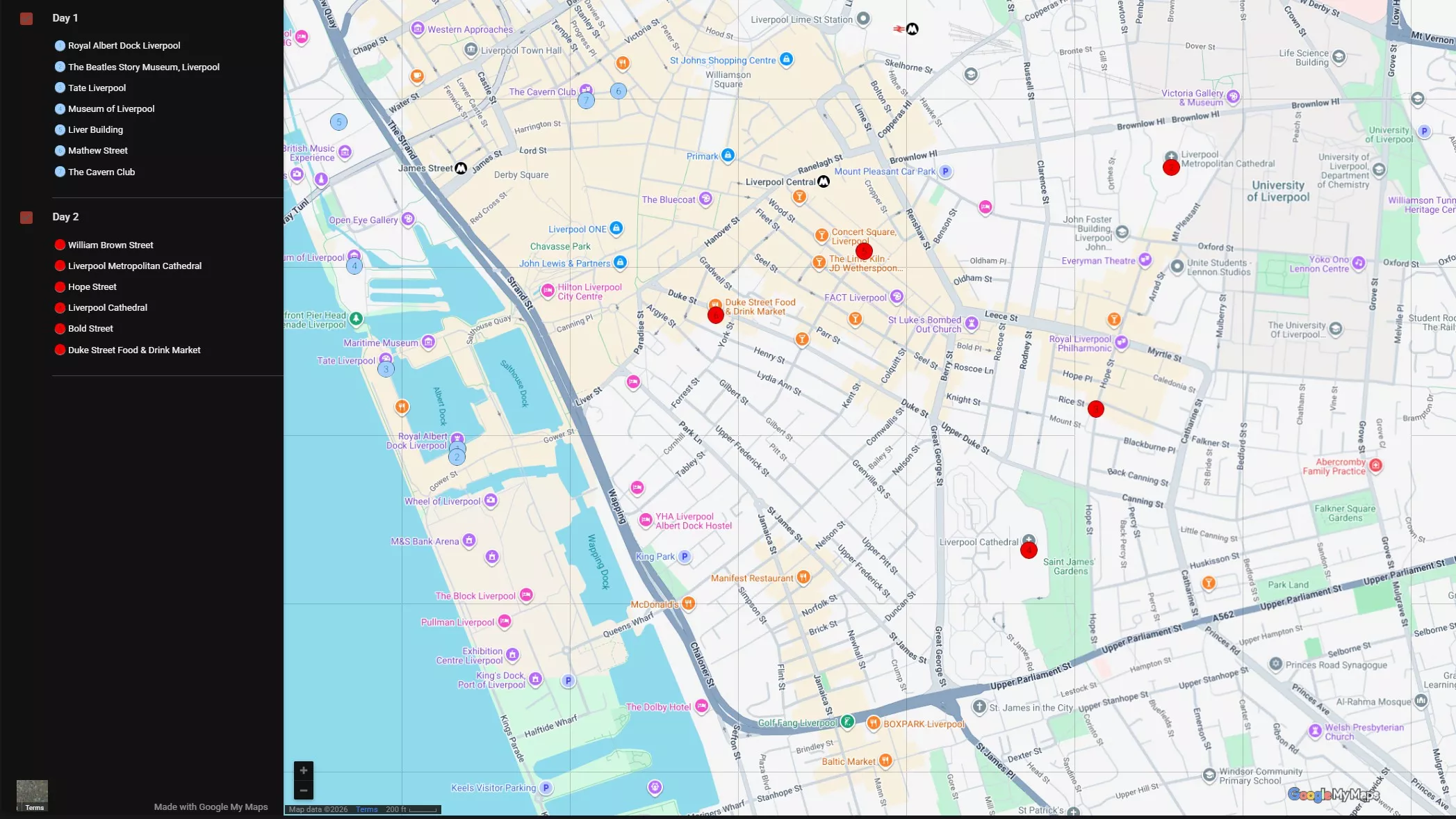Click the FACT Liverpool attraction icon
Image resolution: width=1456 pixels, height=819 pixels.
pyautogui.click(x=897, y=297)
